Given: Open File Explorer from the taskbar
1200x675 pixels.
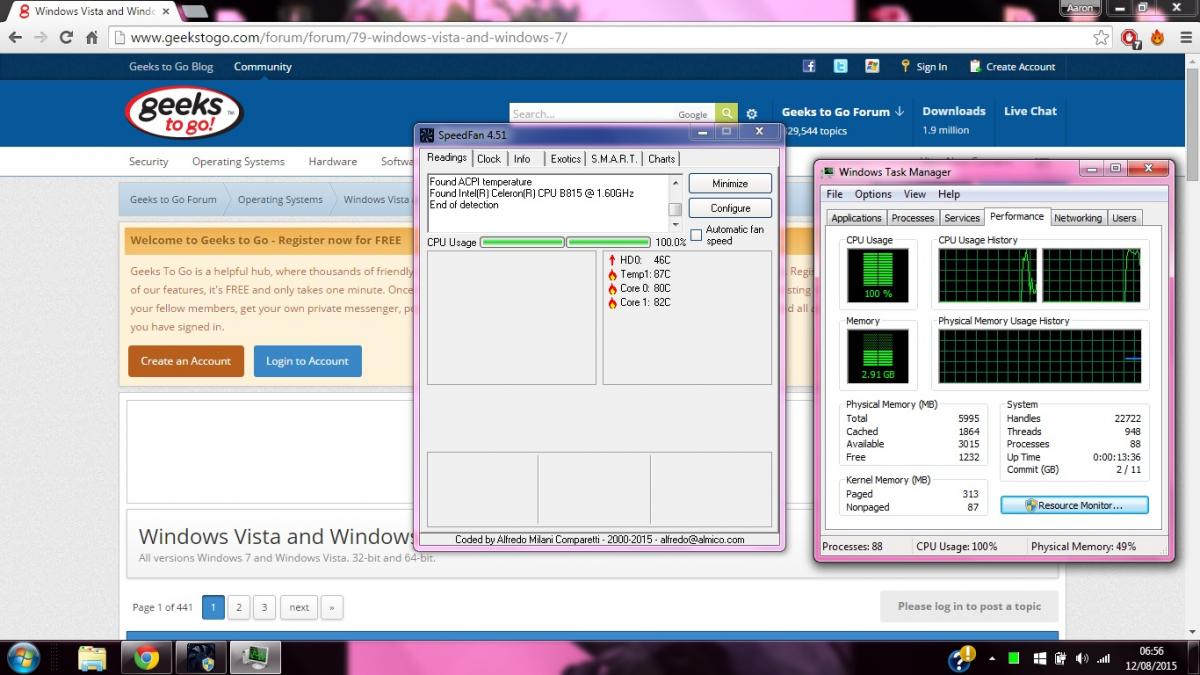Looking at the screenshot, I should point(92,657).
